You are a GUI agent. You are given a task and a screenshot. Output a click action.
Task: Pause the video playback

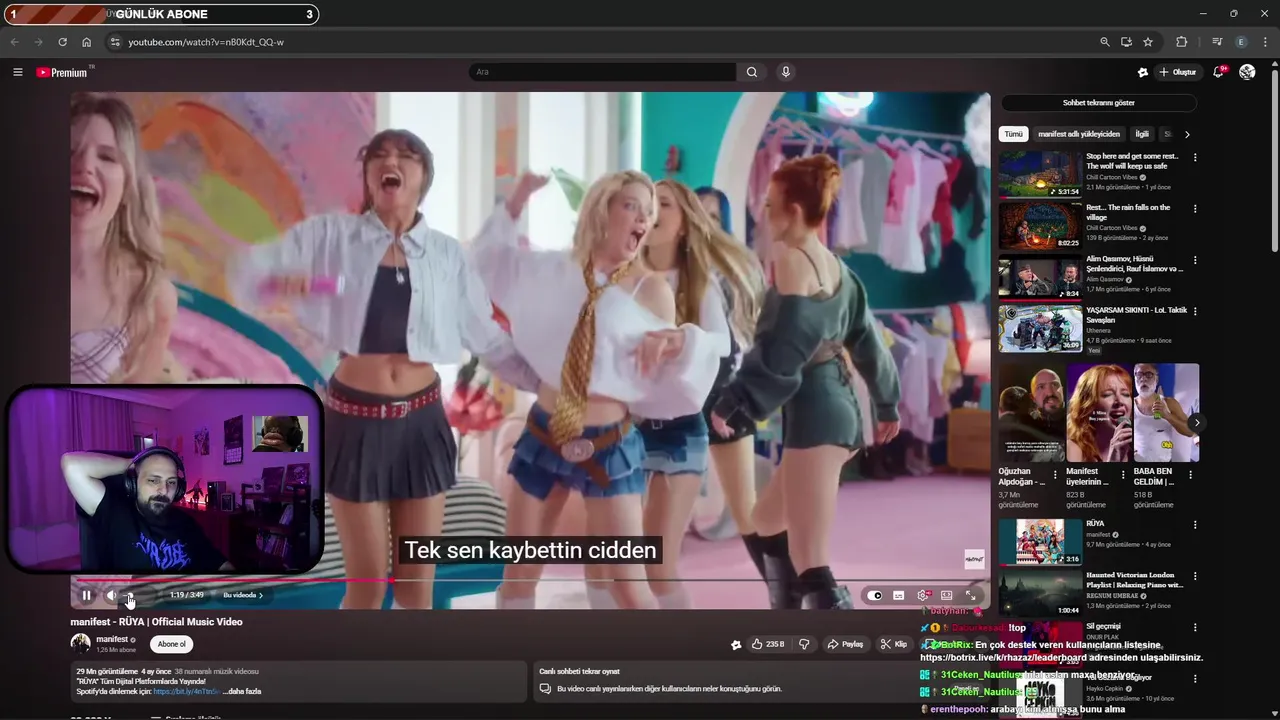coord(86,595)
